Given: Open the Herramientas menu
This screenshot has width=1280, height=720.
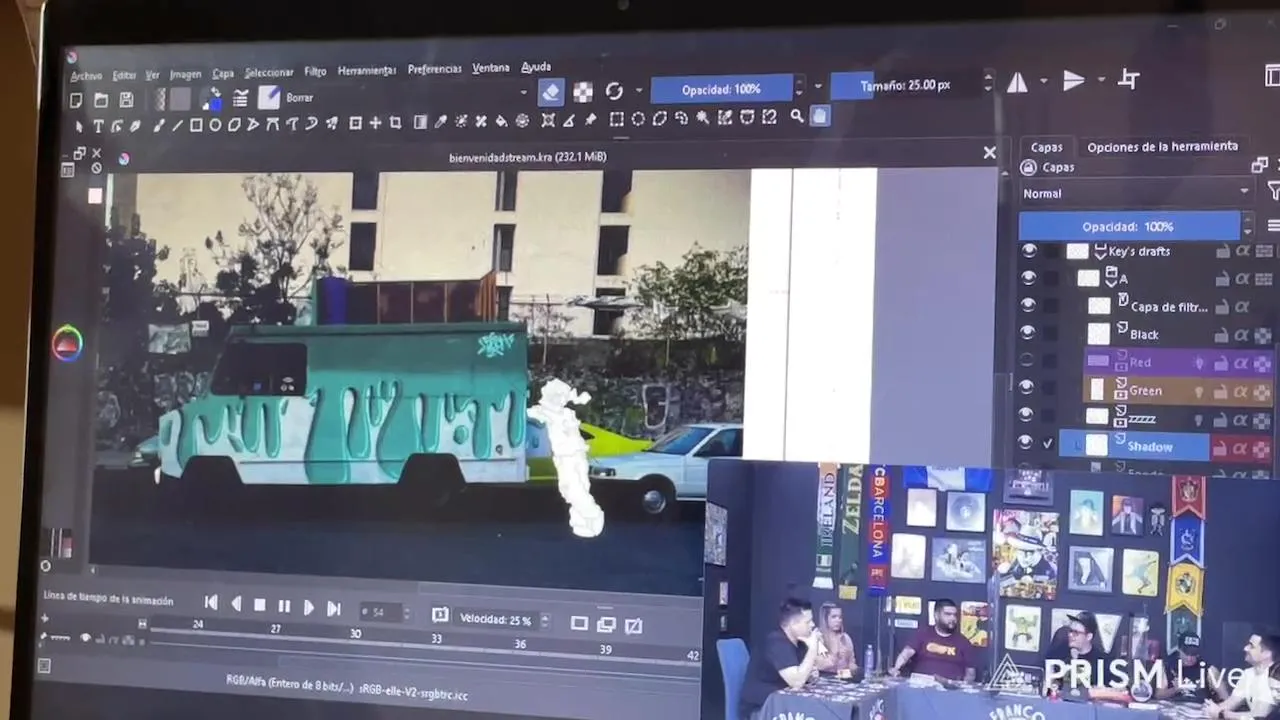Looking at the screenshot, I should 367,70.
